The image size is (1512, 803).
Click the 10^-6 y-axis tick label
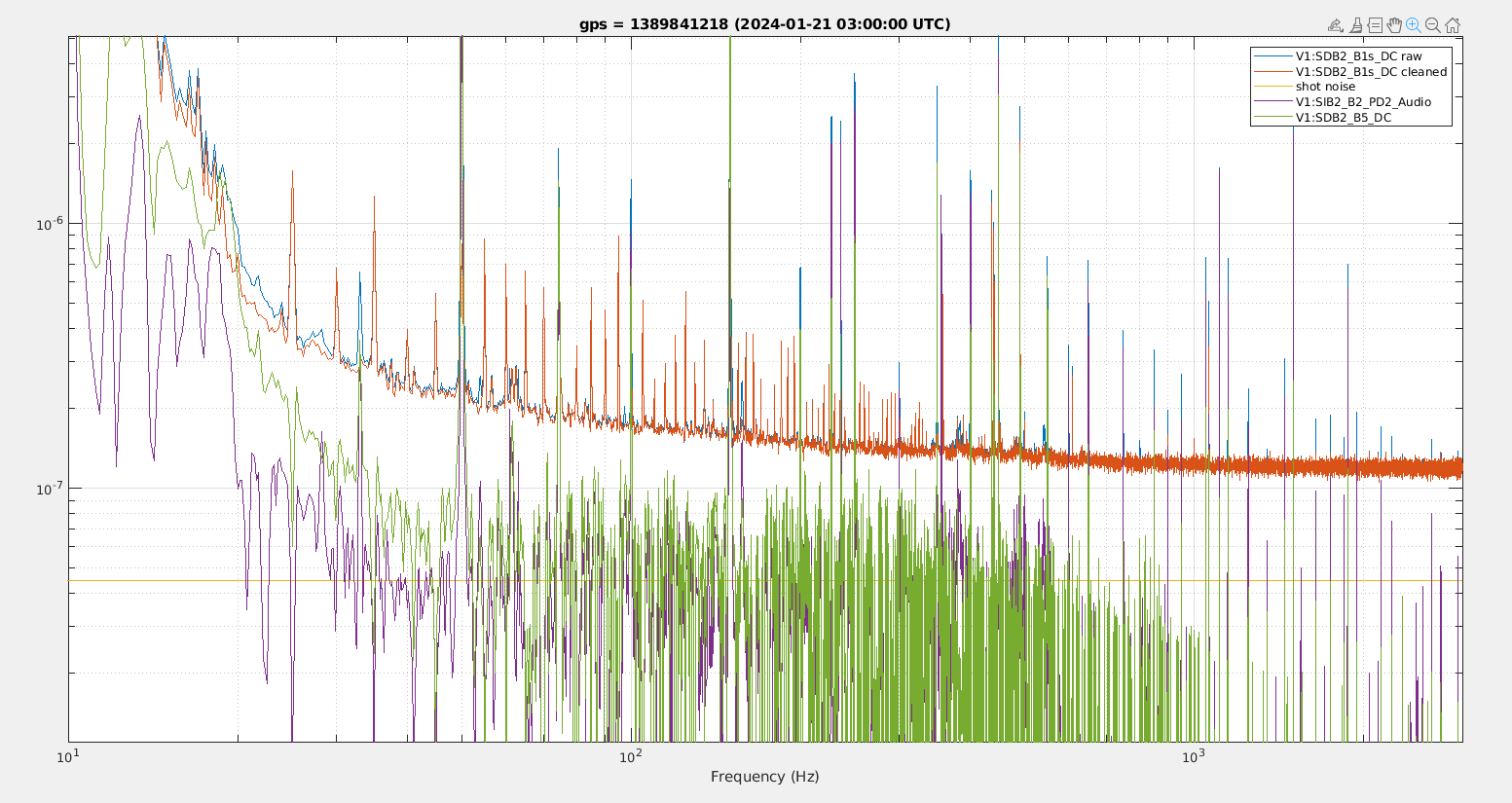[50, 224]
